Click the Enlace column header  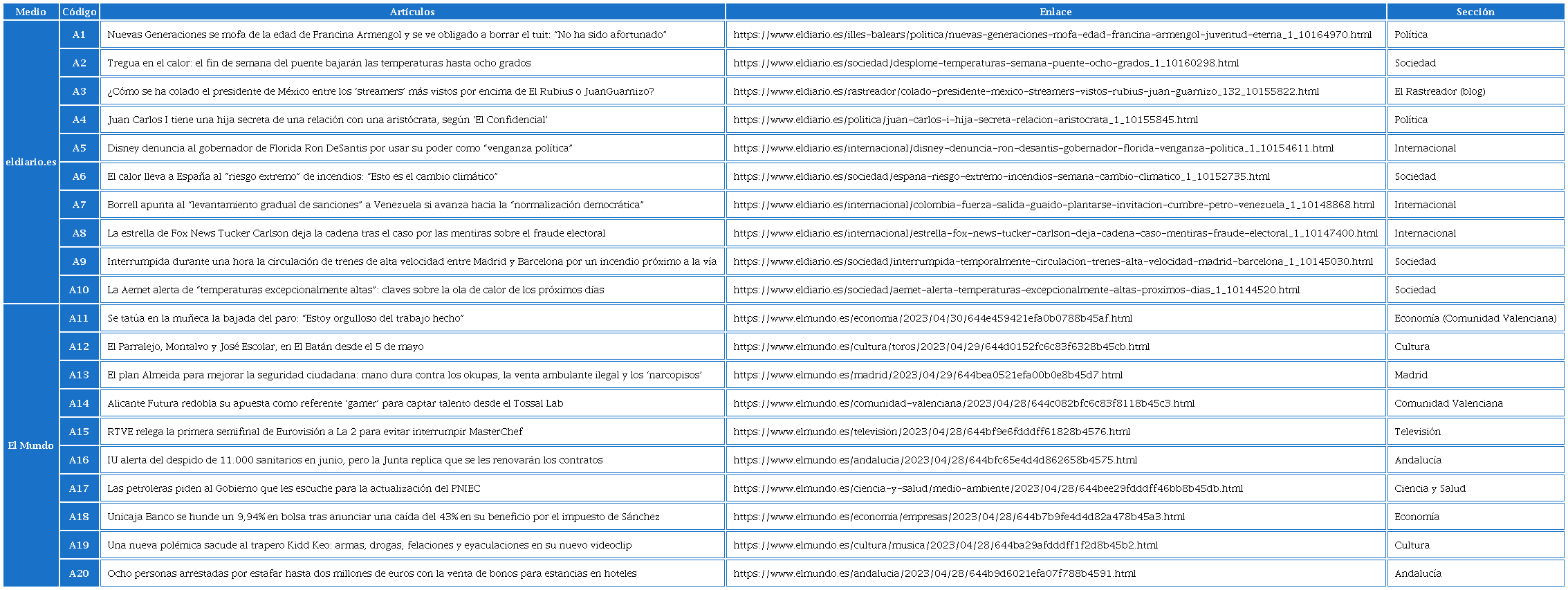click(x=1055, y=12)
